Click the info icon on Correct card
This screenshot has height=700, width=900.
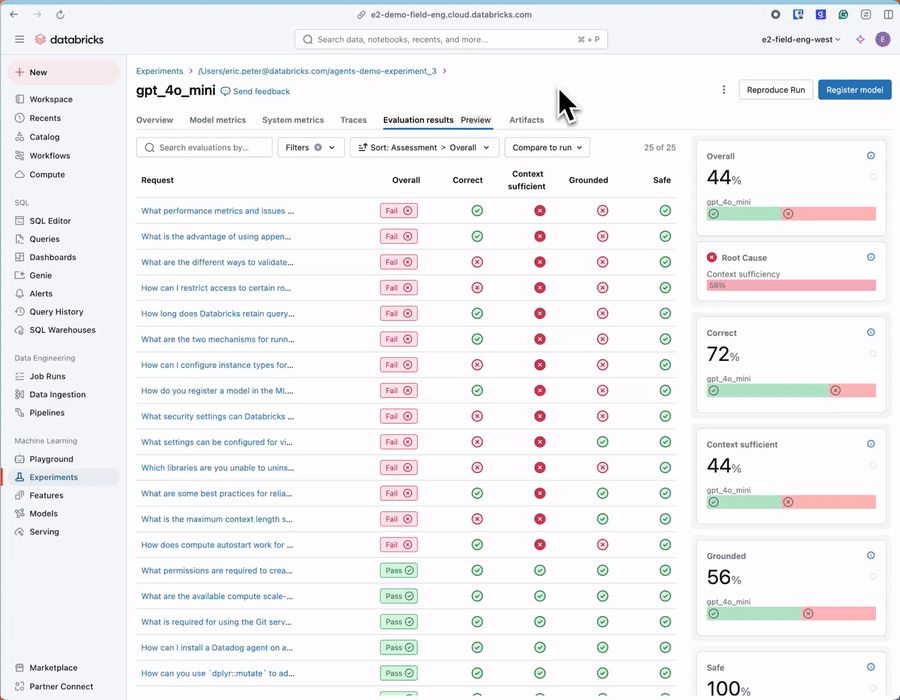[871, 333]
